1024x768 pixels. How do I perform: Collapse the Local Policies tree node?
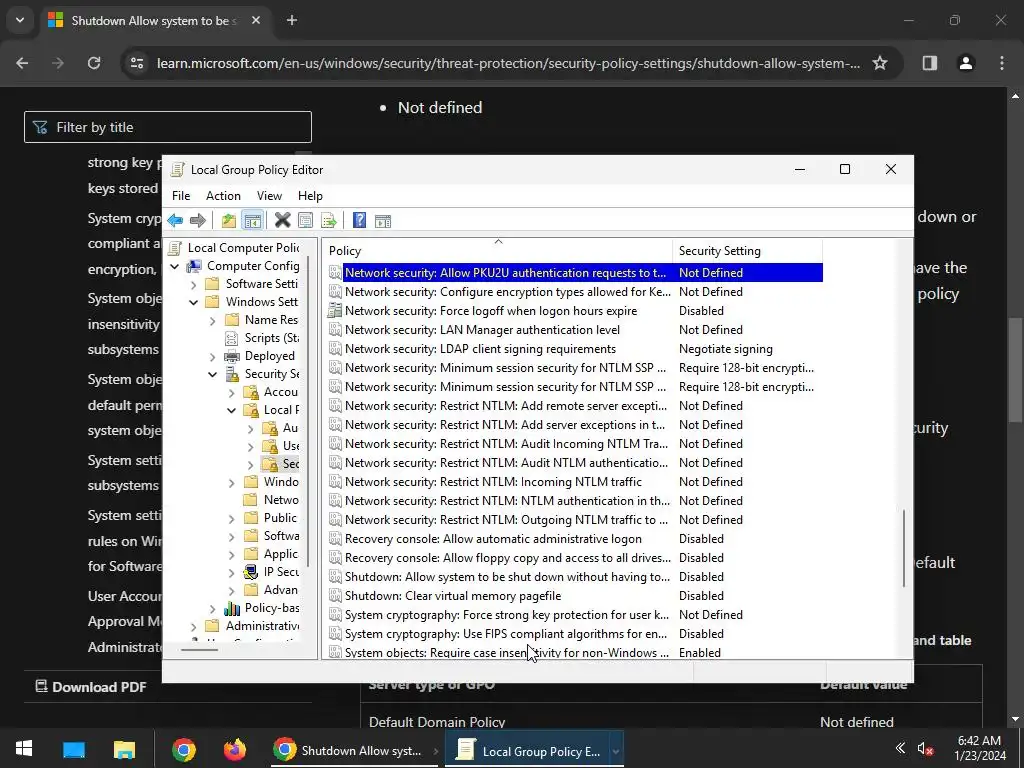click(x=231, y=410)
